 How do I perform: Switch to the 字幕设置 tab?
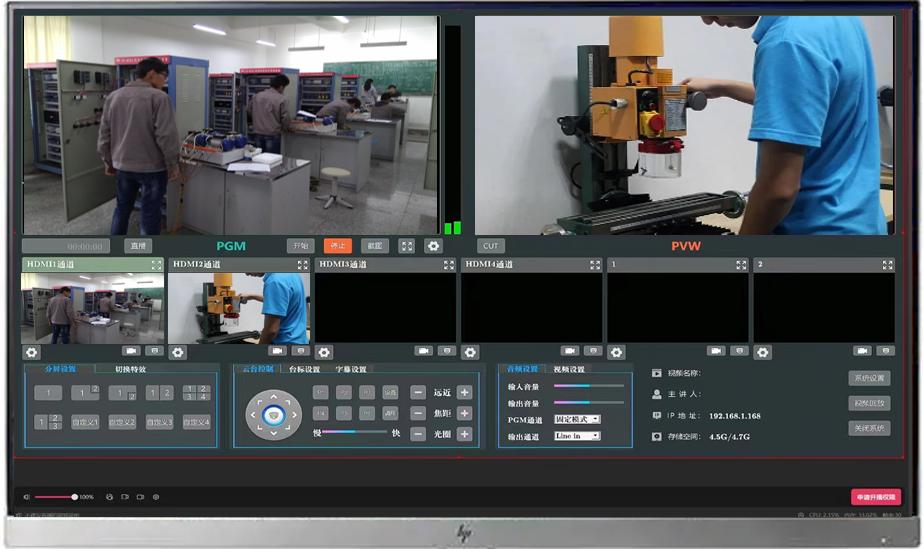(350, 369)
